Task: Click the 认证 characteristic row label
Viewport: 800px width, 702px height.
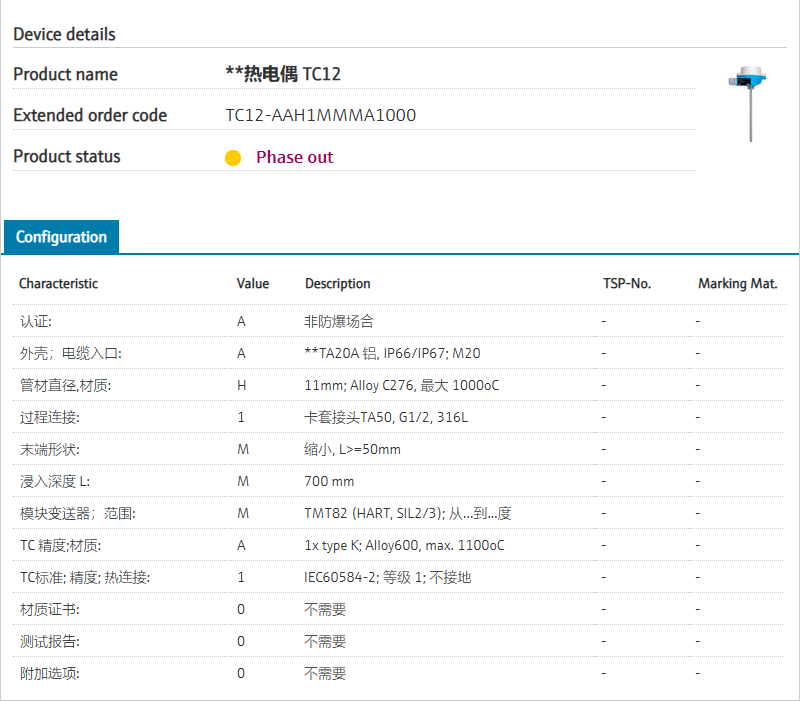Action: 35,321
